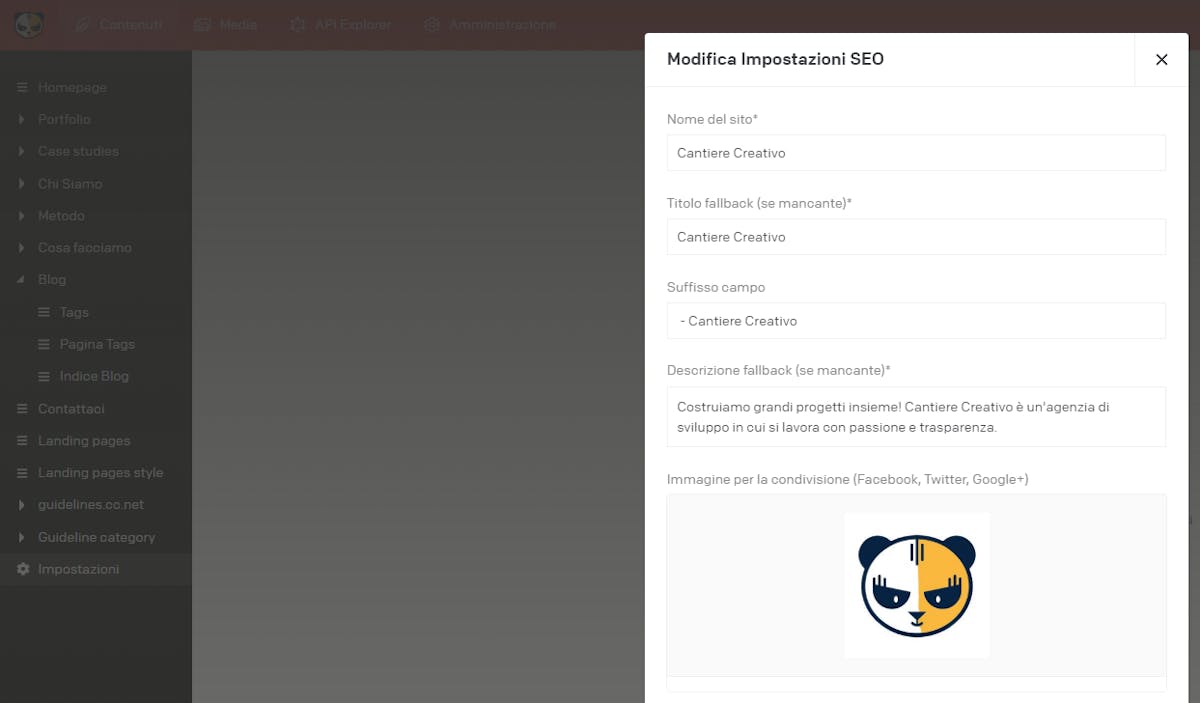Open Impostazioni with the gear icon

(x=96, y=569)
